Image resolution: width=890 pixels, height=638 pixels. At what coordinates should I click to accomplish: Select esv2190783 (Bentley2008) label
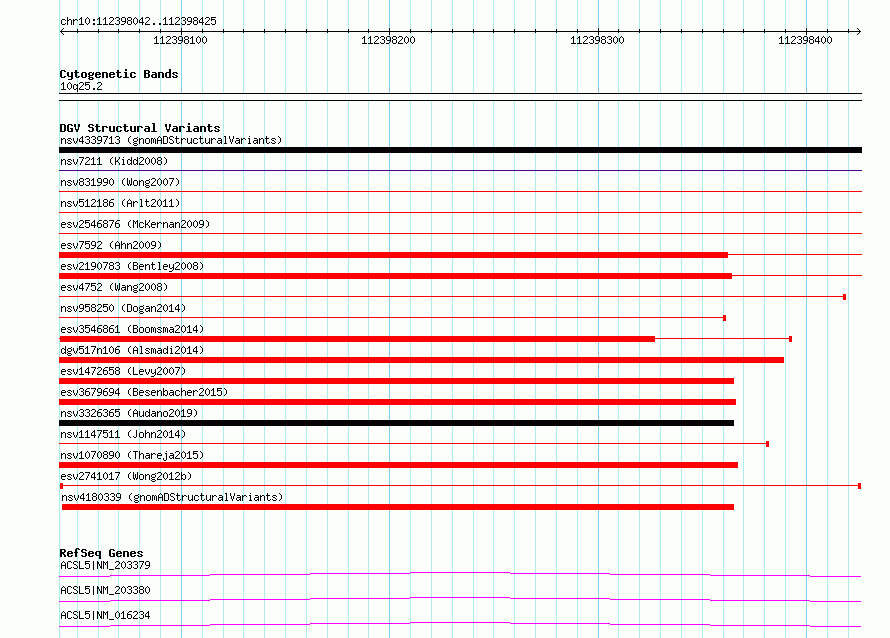tap(132, 266)
